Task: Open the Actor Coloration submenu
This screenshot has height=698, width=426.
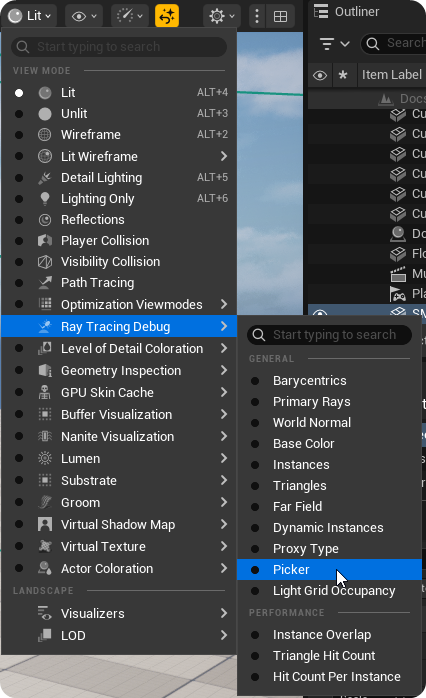Action: [119, 568]
